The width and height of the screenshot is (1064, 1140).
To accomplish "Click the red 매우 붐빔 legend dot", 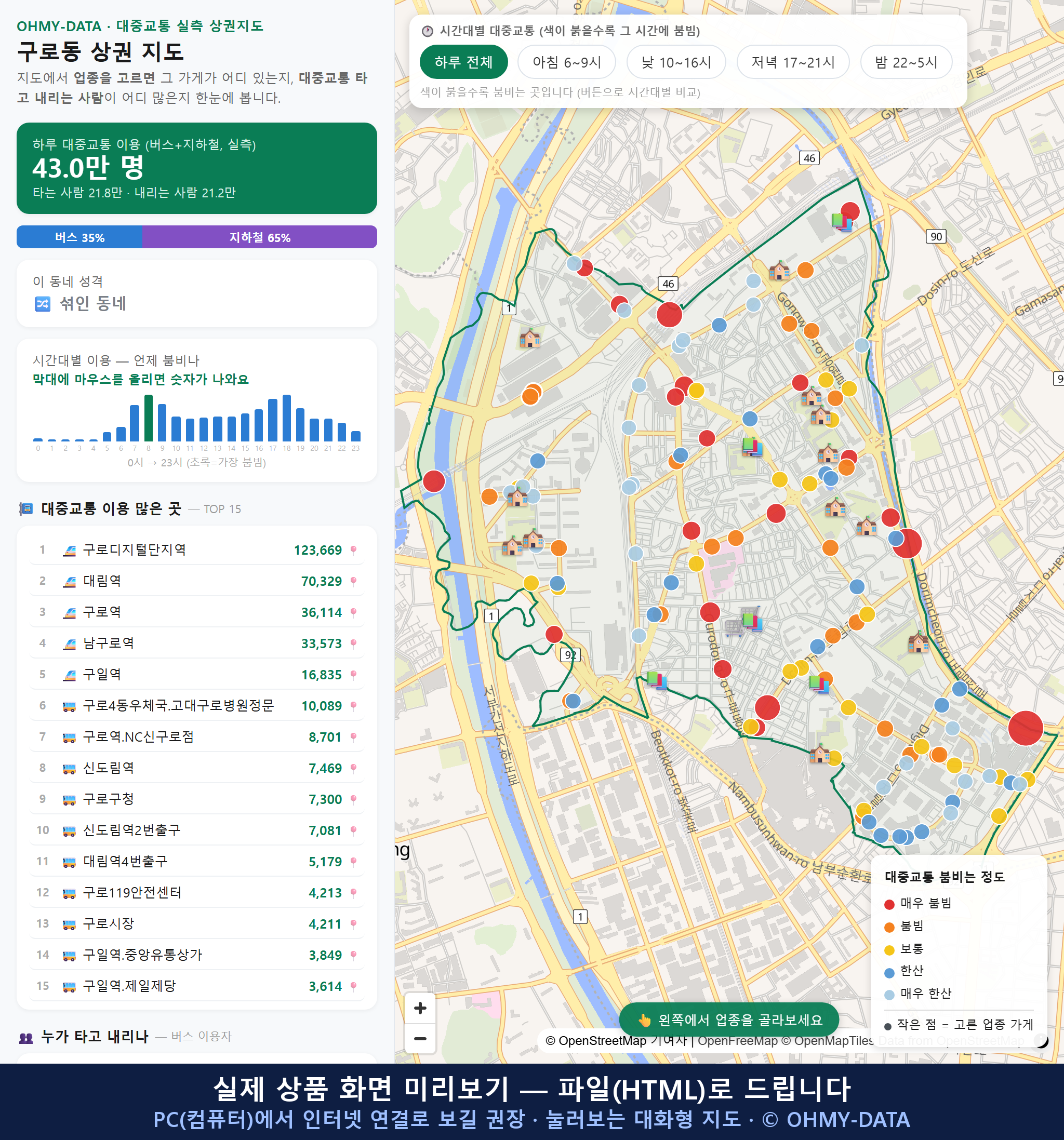I will click(889, 904).
